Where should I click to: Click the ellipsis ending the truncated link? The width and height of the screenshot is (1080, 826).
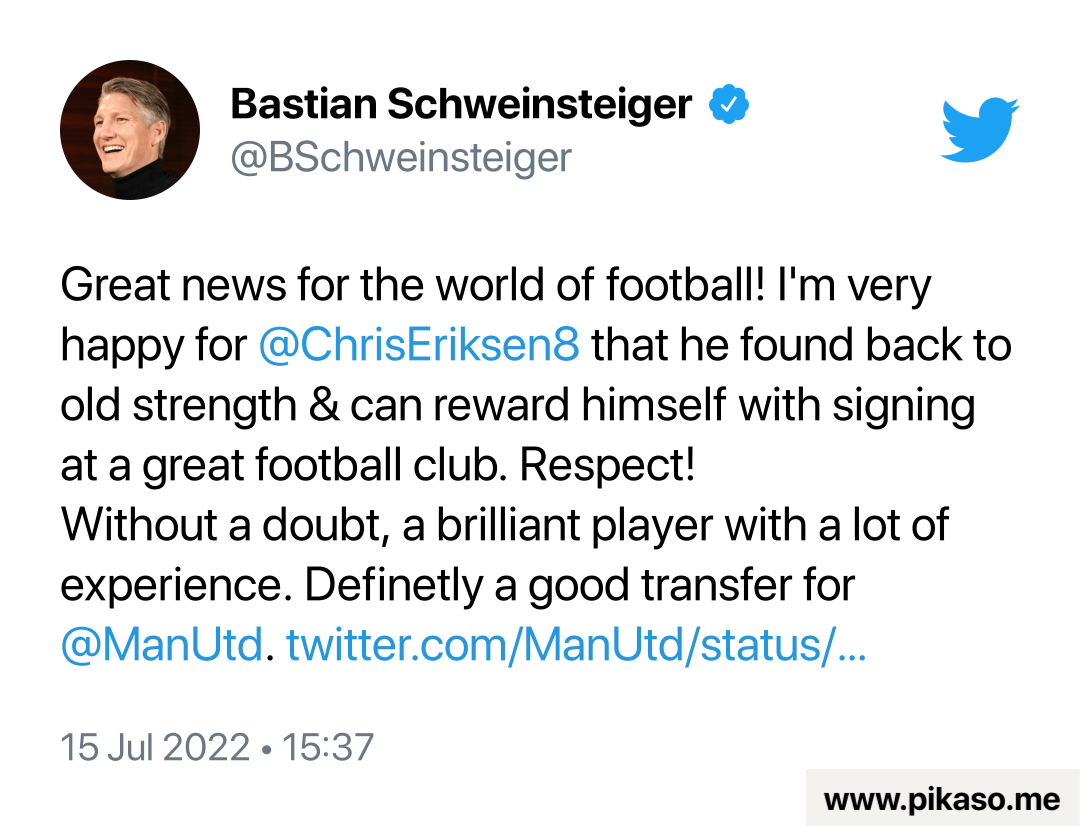(849, 645)
